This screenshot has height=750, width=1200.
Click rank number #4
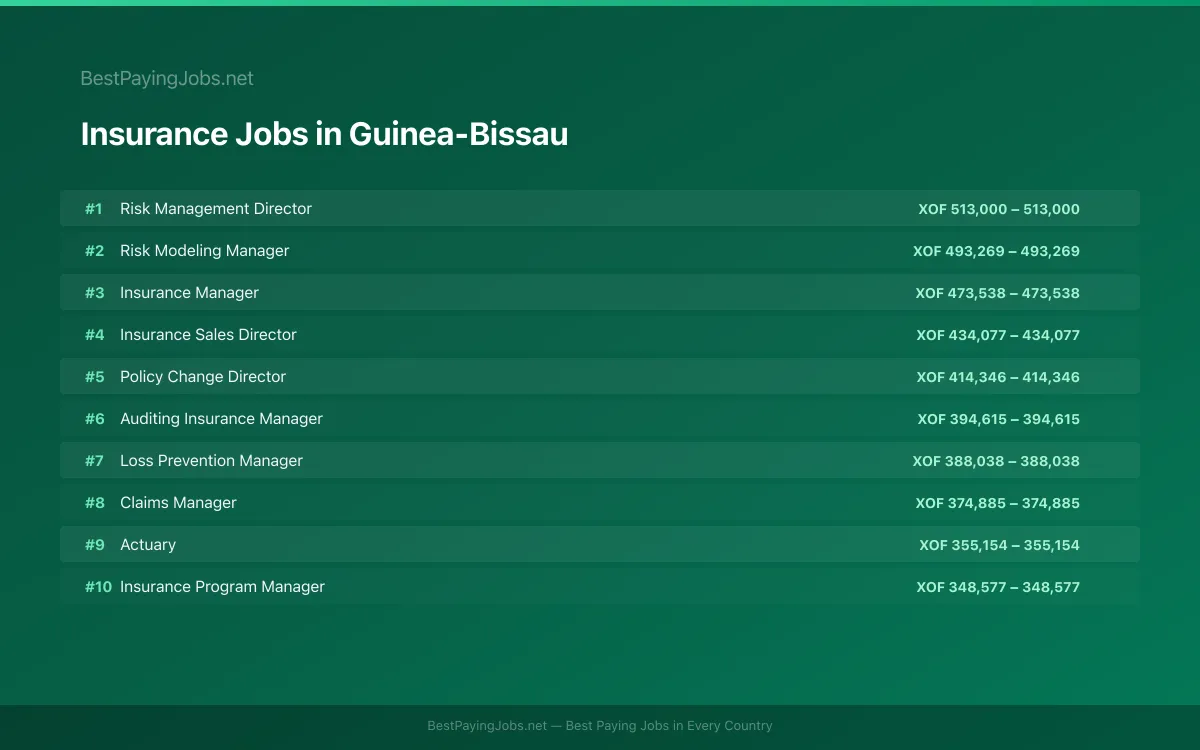94,335
